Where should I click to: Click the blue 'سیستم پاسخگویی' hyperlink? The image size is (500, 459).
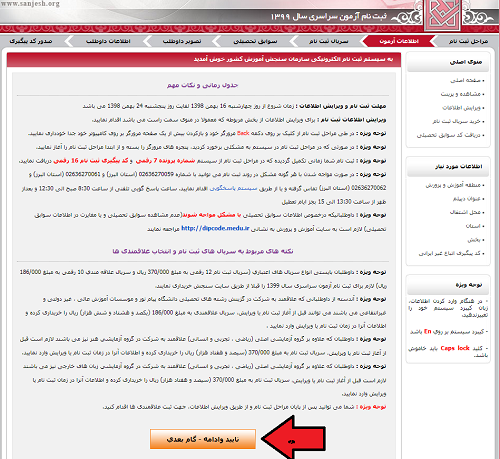[x=233, y=188]
